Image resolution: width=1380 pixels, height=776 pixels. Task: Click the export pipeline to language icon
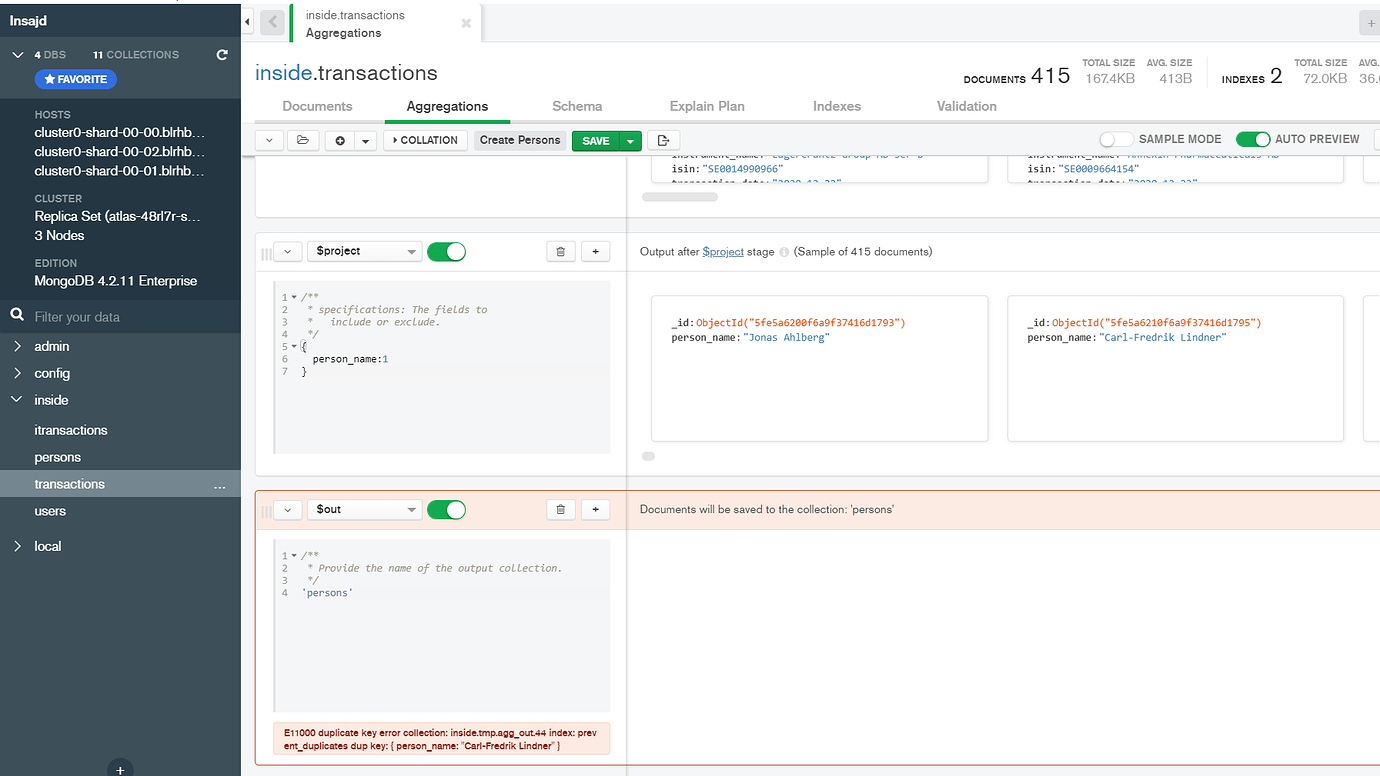click(663, 141)
